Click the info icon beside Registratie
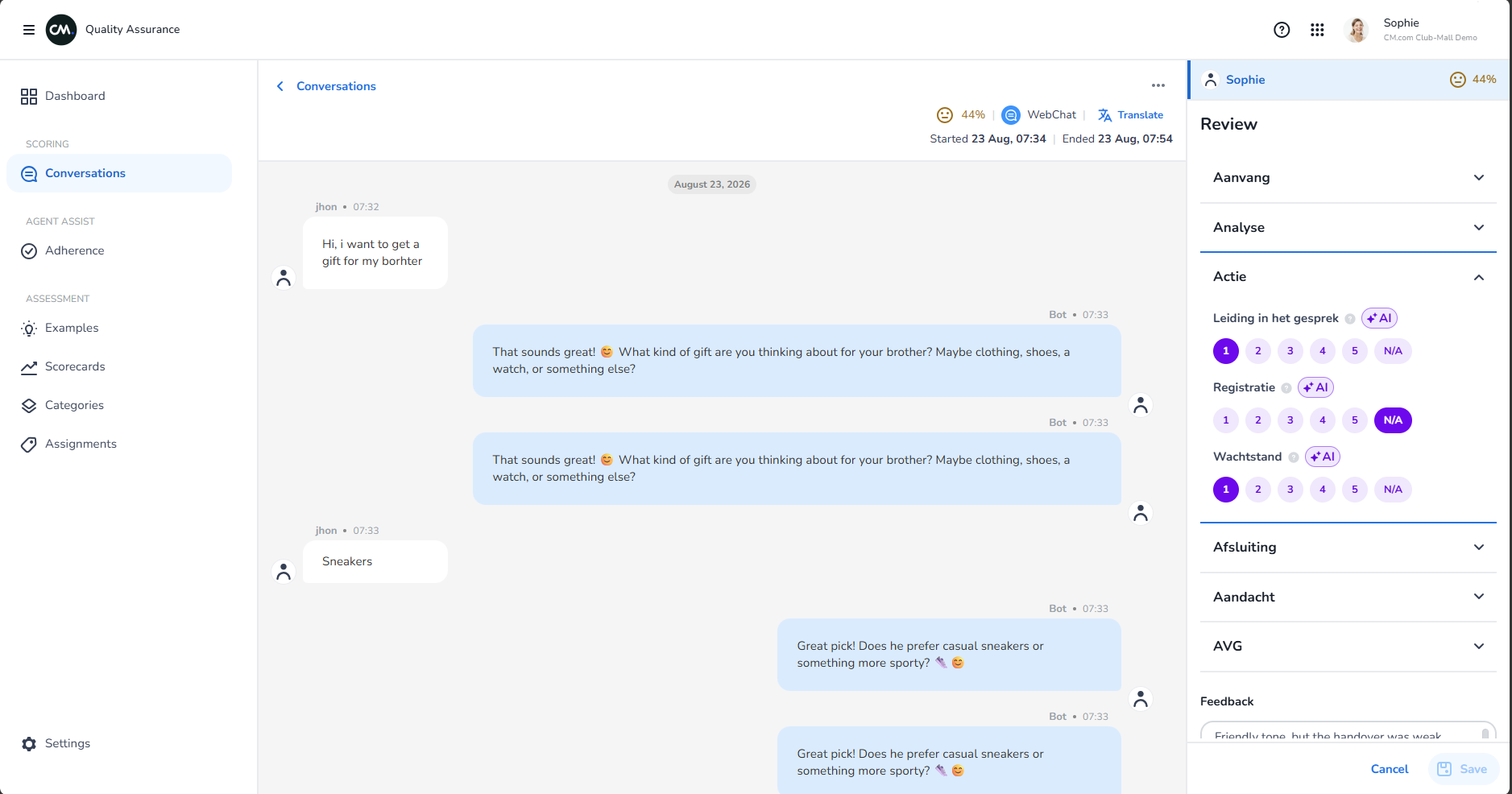Image resolution: width=1512 pixels, height=794 pixels. click(x=1286, y=388)
